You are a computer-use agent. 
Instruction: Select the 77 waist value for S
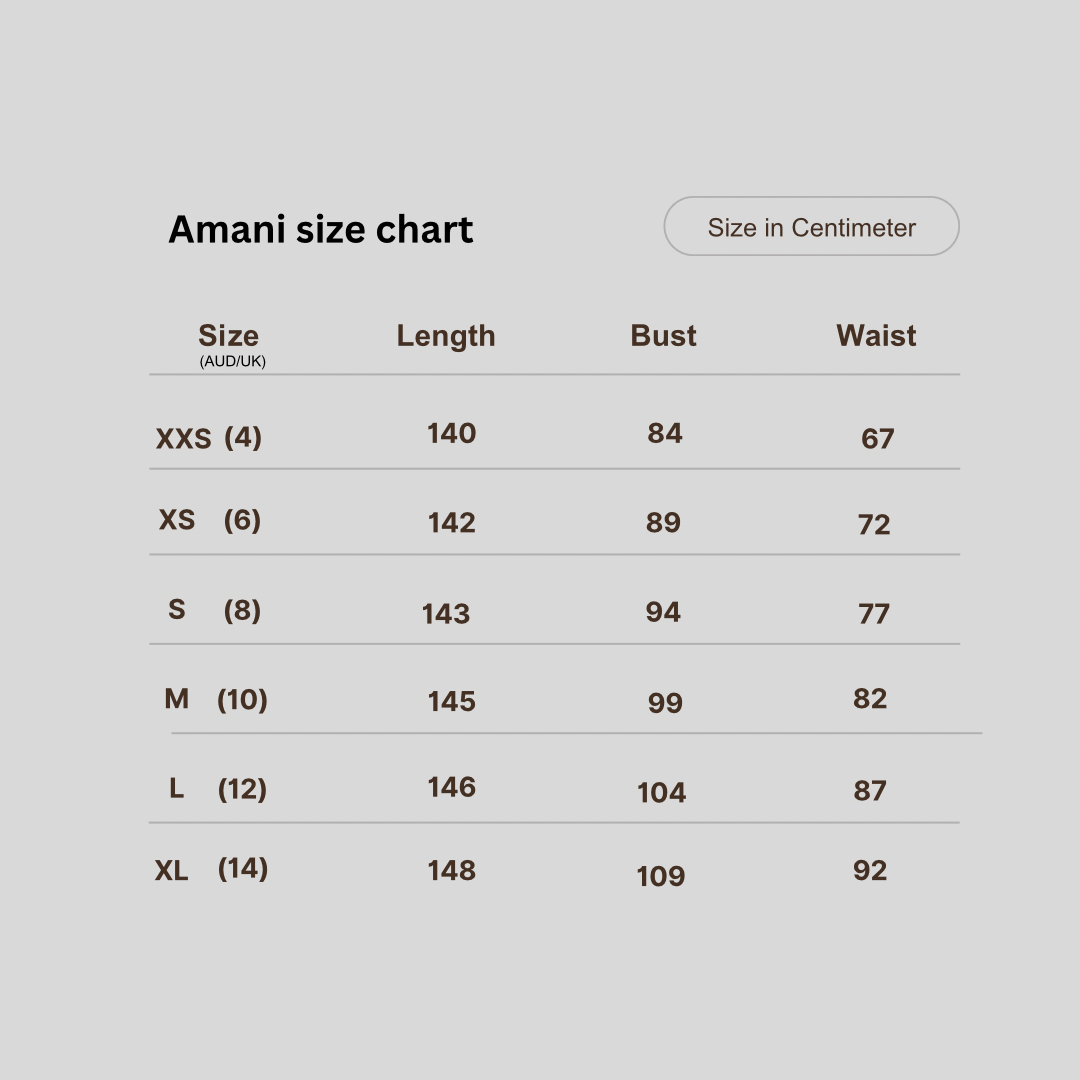874,614
